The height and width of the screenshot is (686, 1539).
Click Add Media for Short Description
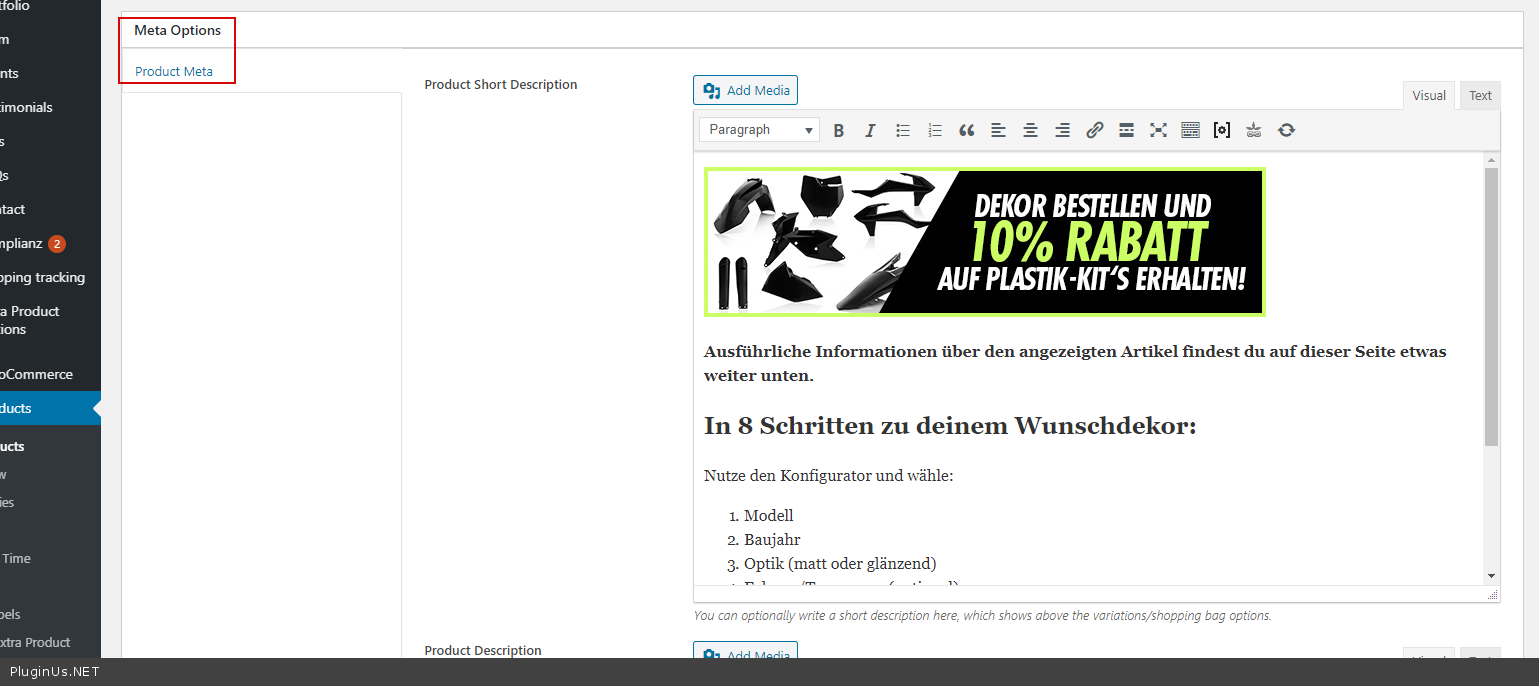[745, 91]
